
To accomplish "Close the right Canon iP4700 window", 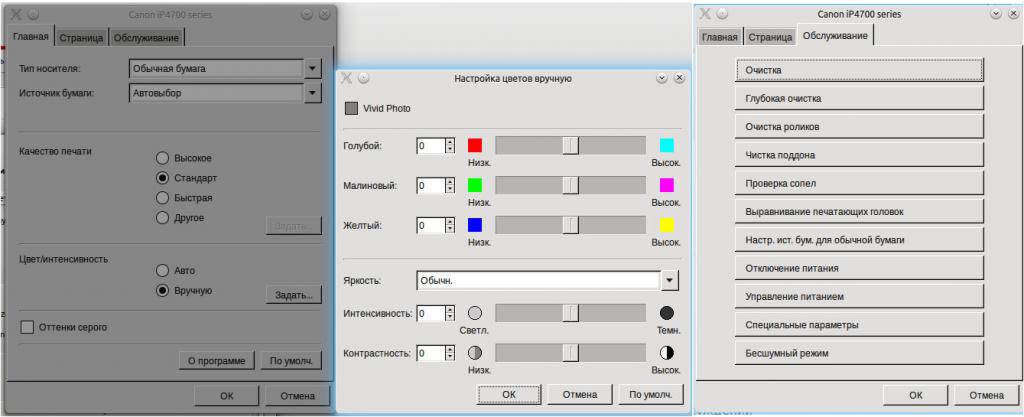I will tap(1013, 13).
